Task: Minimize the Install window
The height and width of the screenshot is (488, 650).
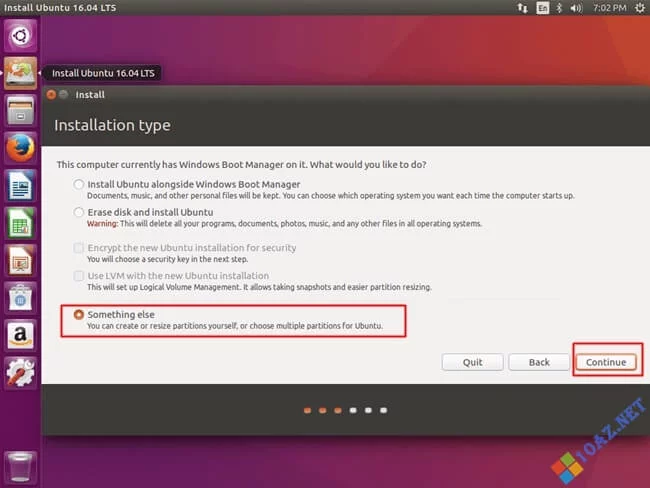Action: coord(63,95)
